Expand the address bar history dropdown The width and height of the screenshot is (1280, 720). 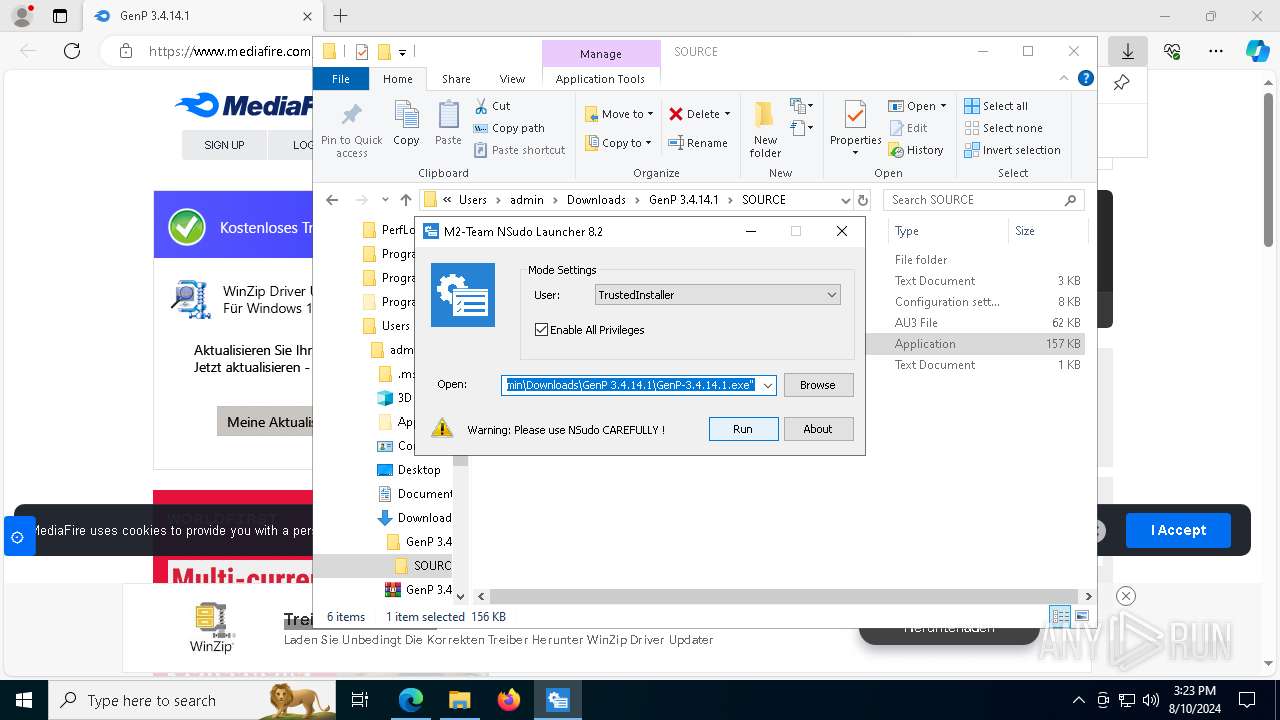tap(846, 200)
